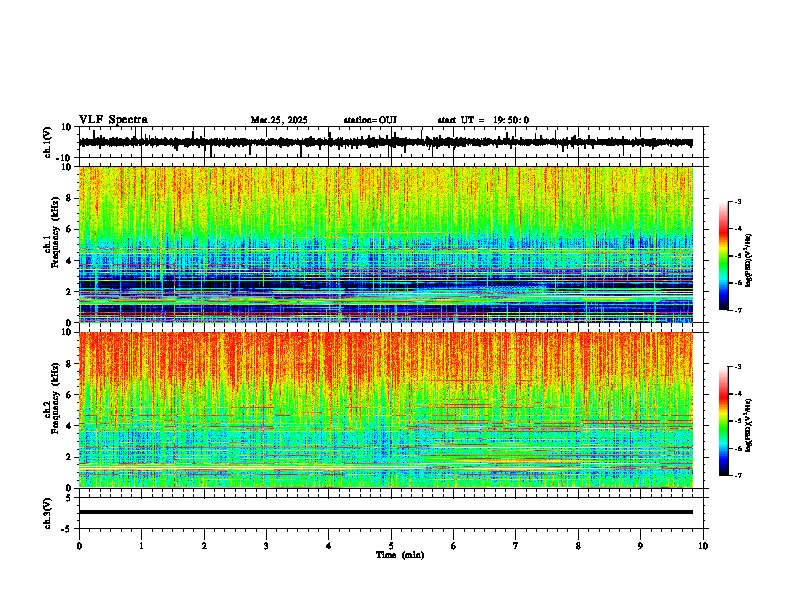
Task: Click the "-7" label on ch.1 color bar
Action: pos(738,310)
